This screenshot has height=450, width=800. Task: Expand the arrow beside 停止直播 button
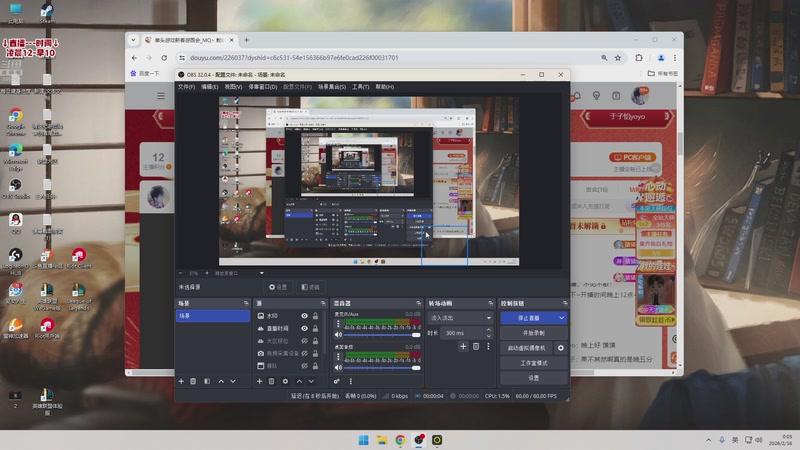point(562,318)
